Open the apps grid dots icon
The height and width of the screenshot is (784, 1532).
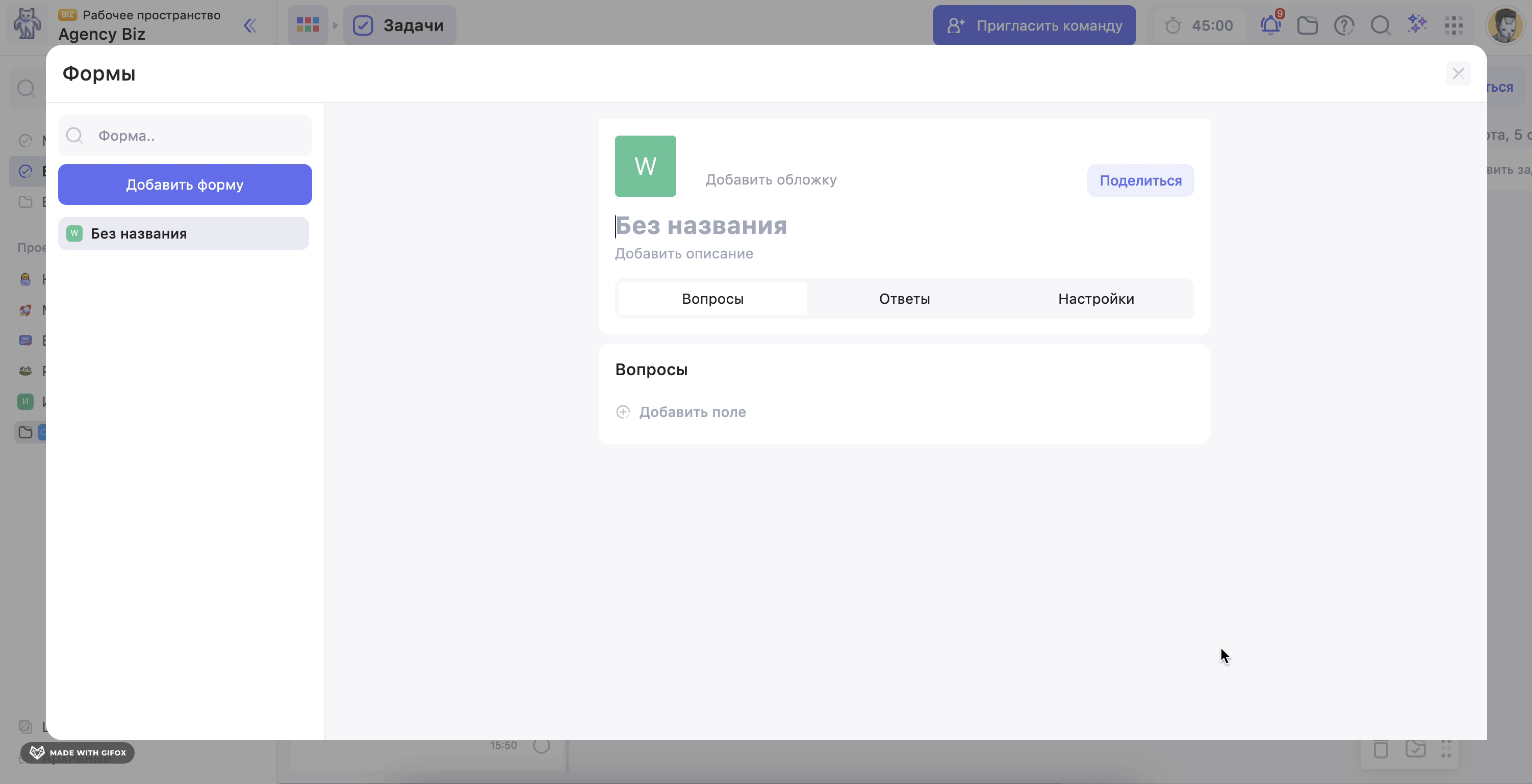[x=1453, y=25]
